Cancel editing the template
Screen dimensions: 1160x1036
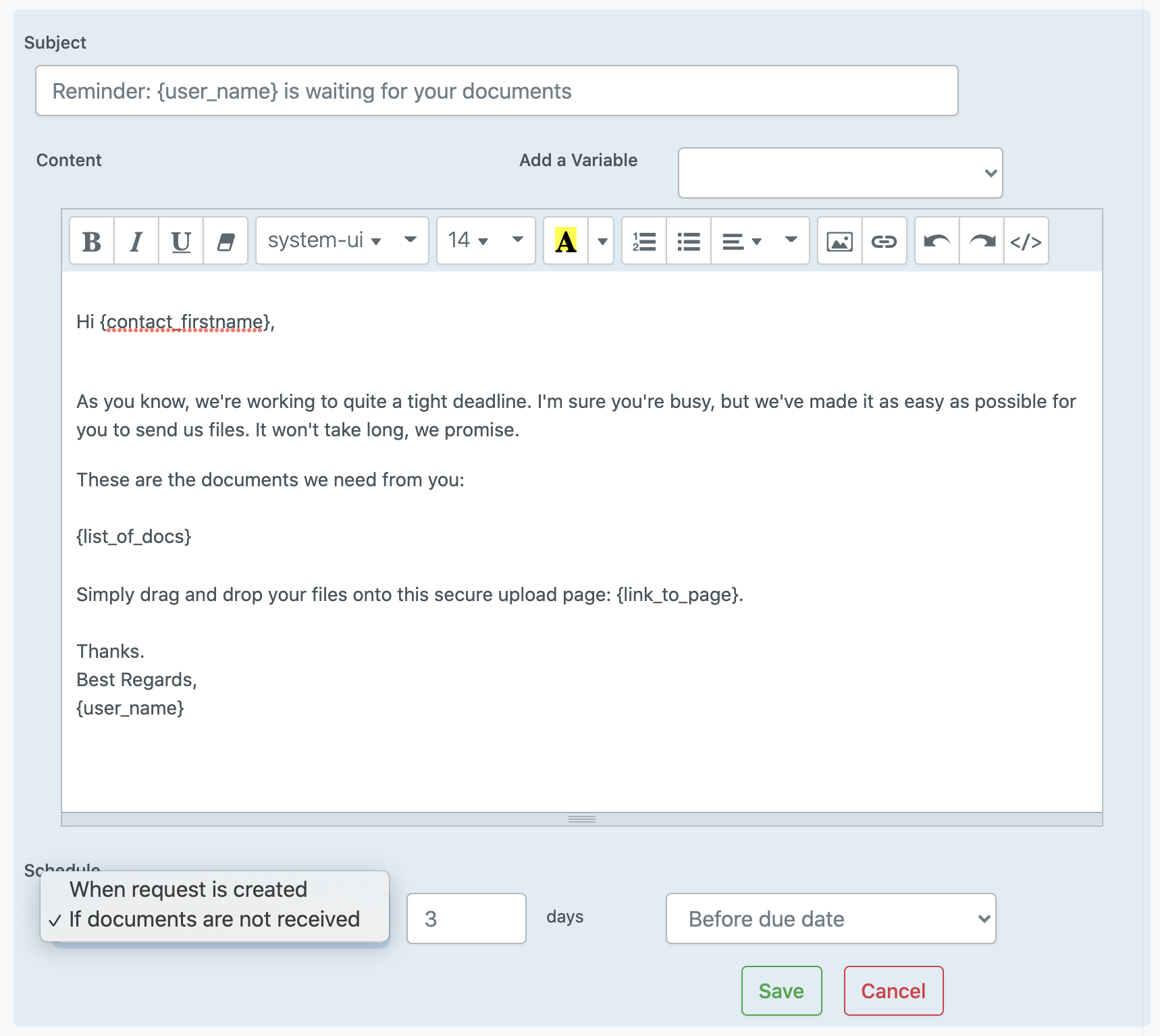[893, 991]
